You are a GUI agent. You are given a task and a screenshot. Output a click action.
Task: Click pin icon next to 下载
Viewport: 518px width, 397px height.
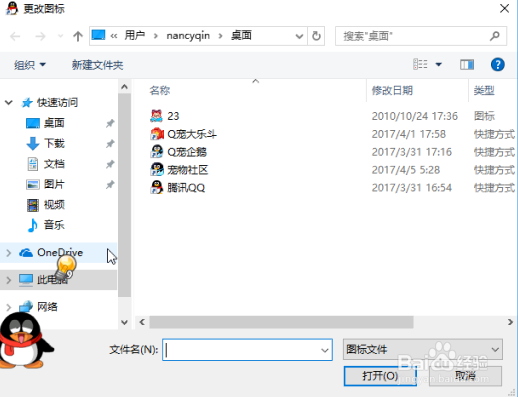click(x=110, y=144)
